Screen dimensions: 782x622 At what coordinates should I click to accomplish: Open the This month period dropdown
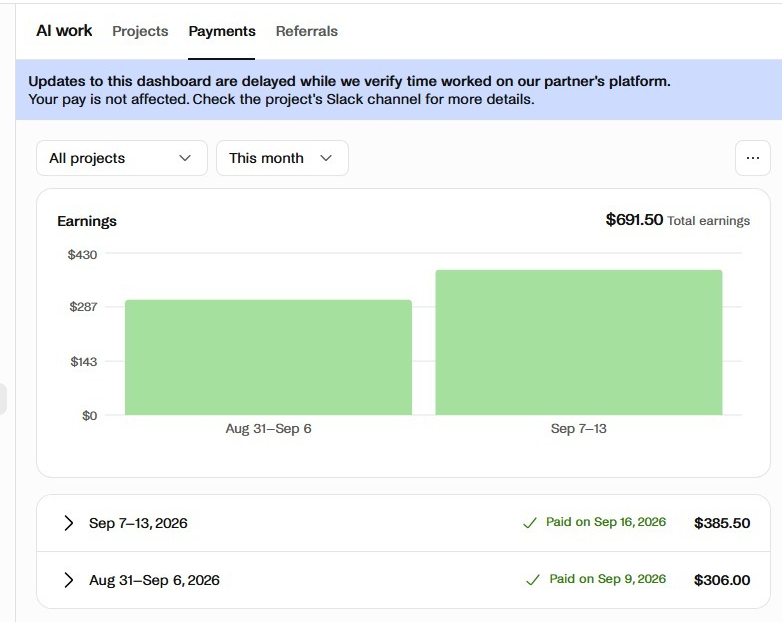(282, 158)
